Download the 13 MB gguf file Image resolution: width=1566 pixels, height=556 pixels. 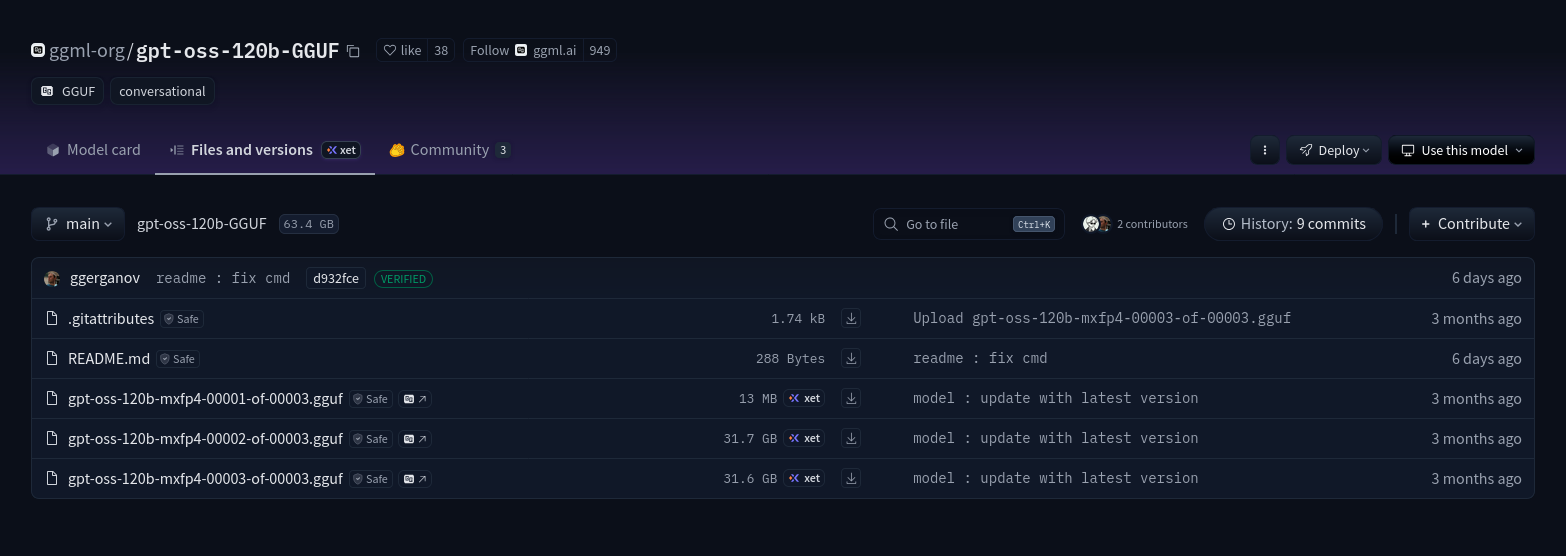851,398
